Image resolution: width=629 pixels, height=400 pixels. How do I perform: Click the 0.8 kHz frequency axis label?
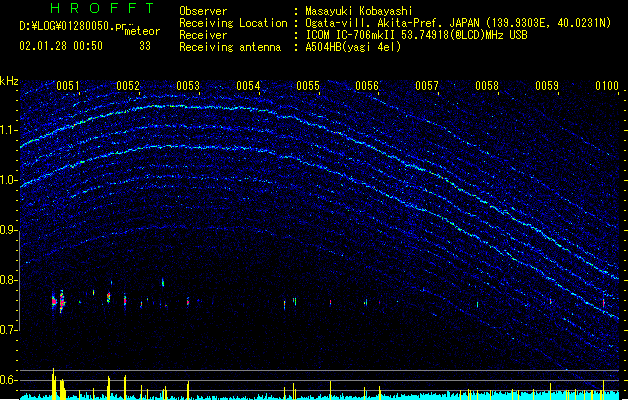pos(9,280)
